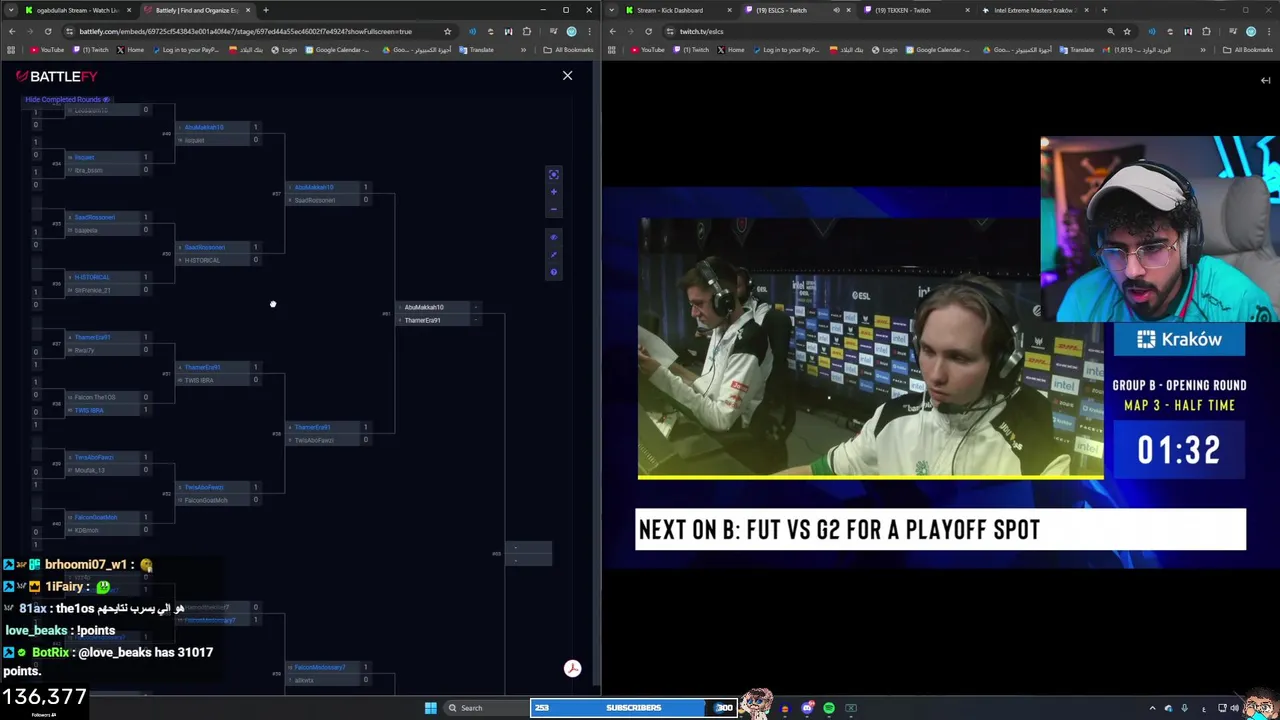Click the Battlefy logo
1280x720 pixels.
(56, 76)
